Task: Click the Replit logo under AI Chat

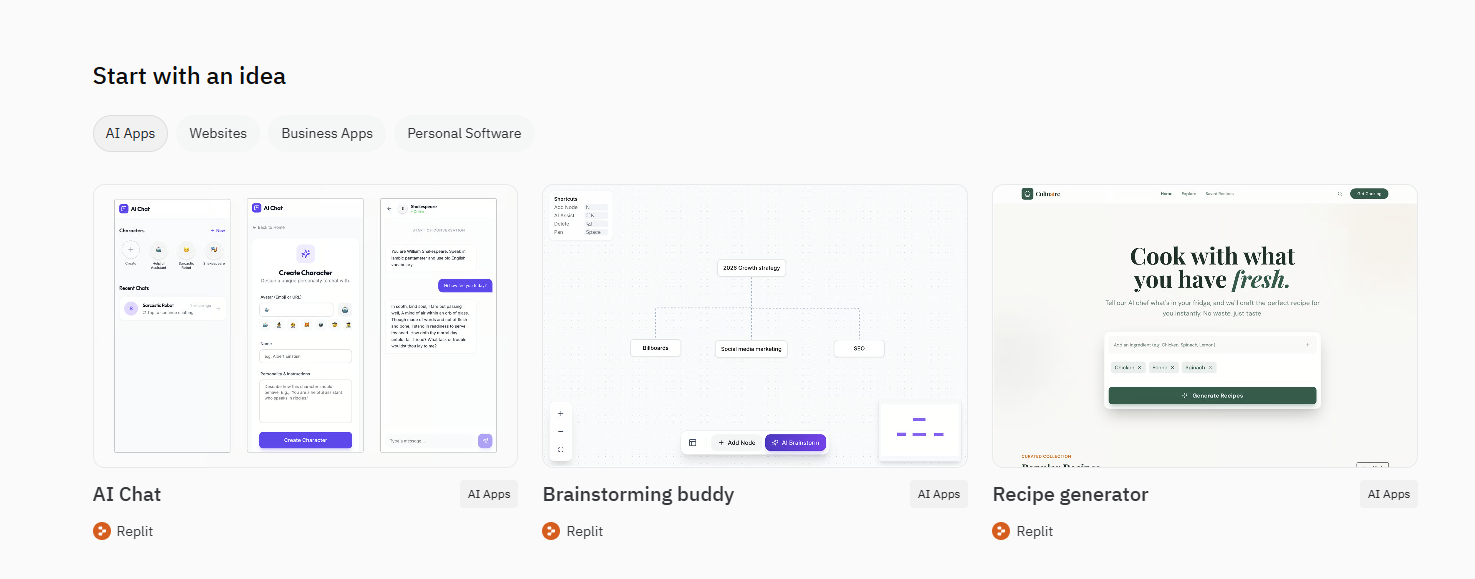Action: (x=102, y=531)
